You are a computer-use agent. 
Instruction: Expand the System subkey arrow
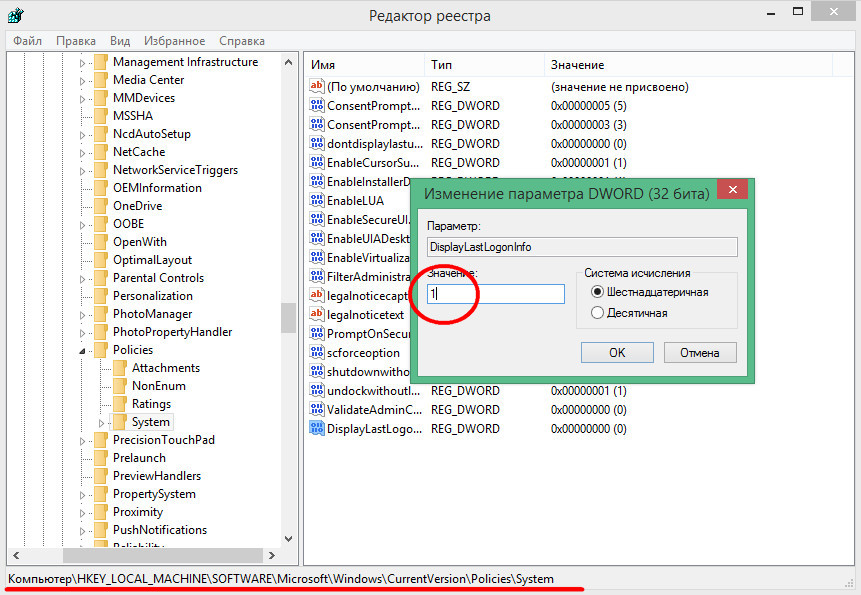coord(101,422)
